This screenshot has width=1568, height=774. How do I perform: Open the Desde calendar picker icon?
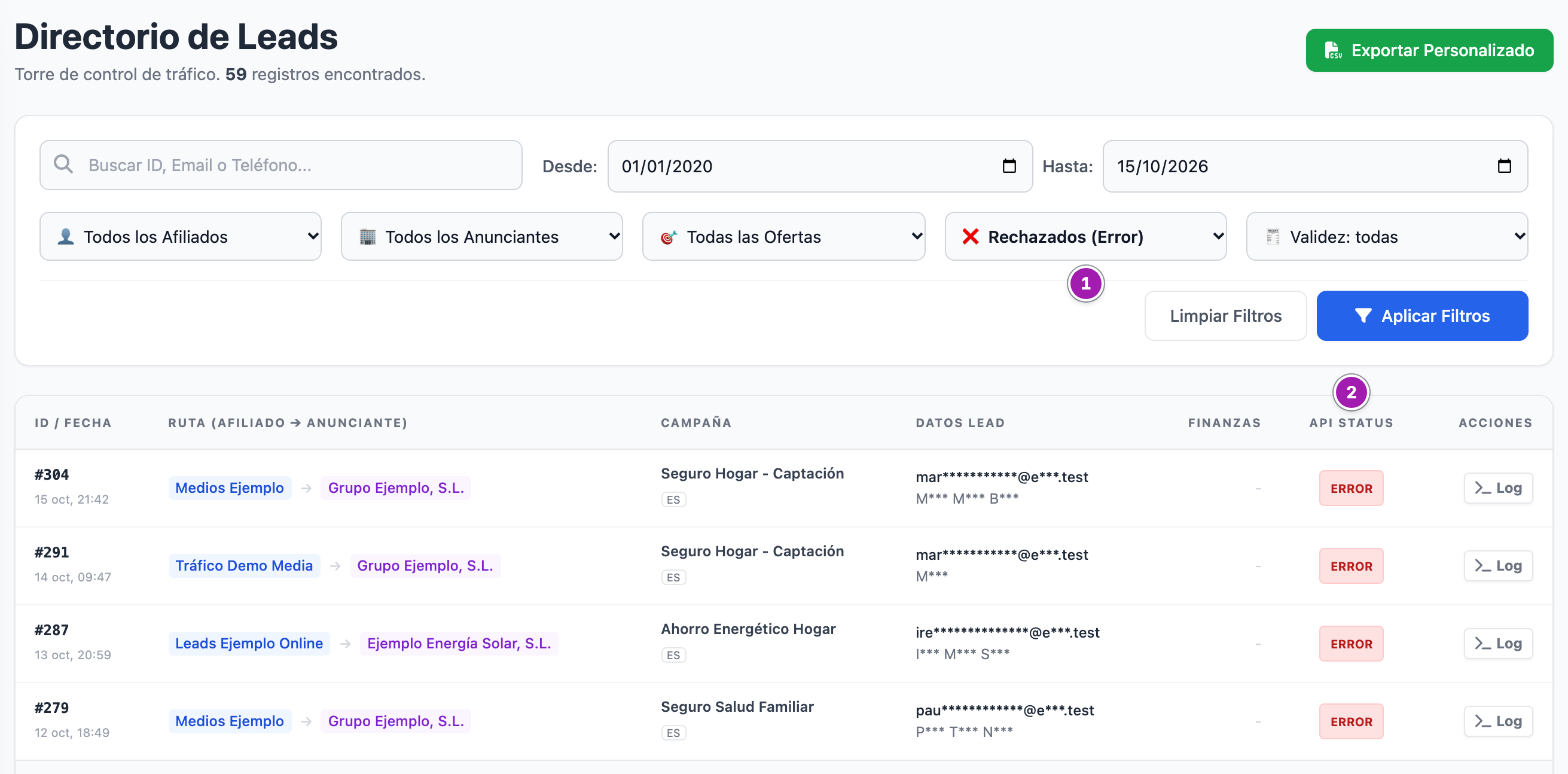pyautogui.click(x=1009, y=166)
